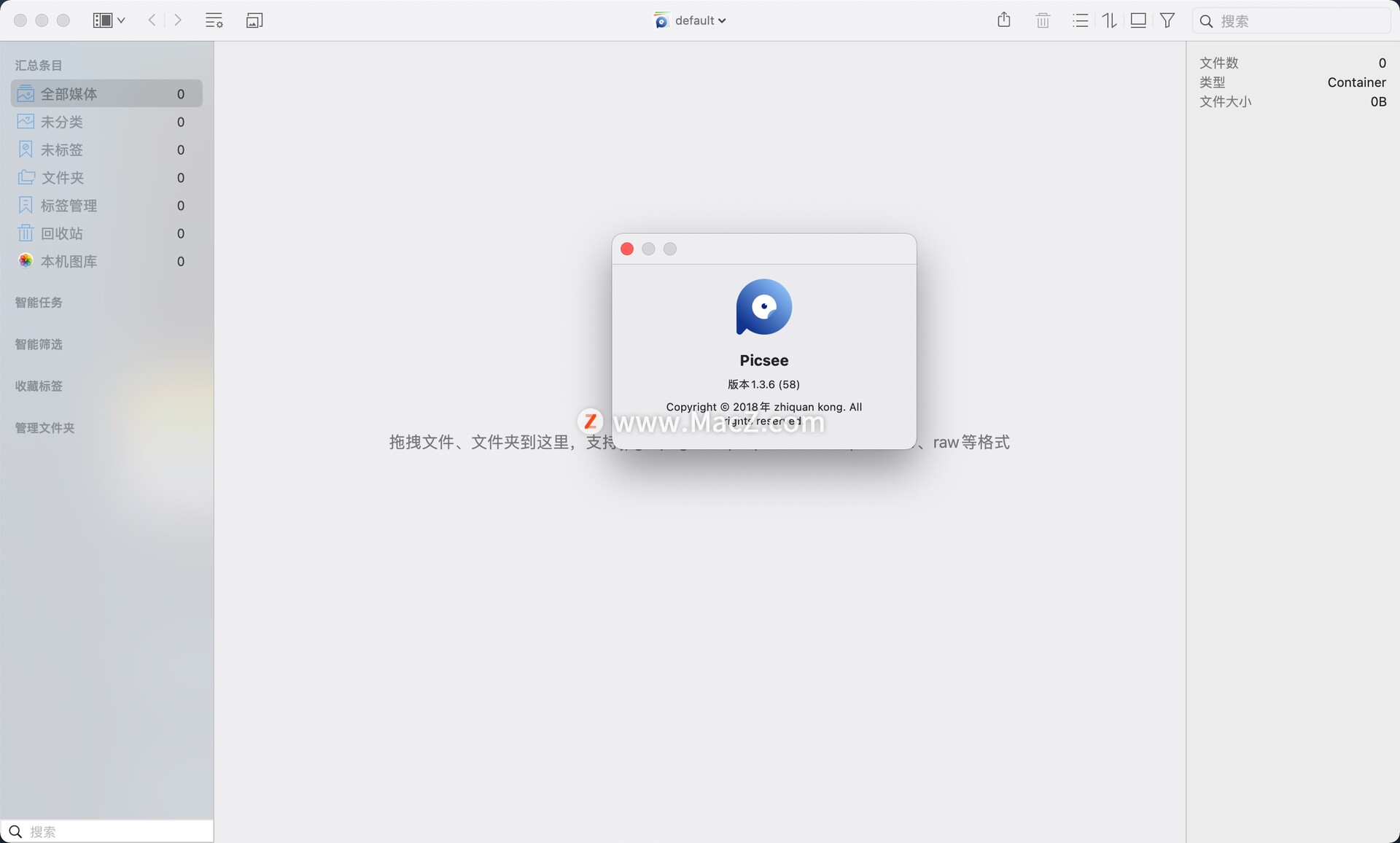This screenshot has width=1400, height=843.
Task: Click the trash delete icon in toolbar
Action: (x=1043, y=20)
